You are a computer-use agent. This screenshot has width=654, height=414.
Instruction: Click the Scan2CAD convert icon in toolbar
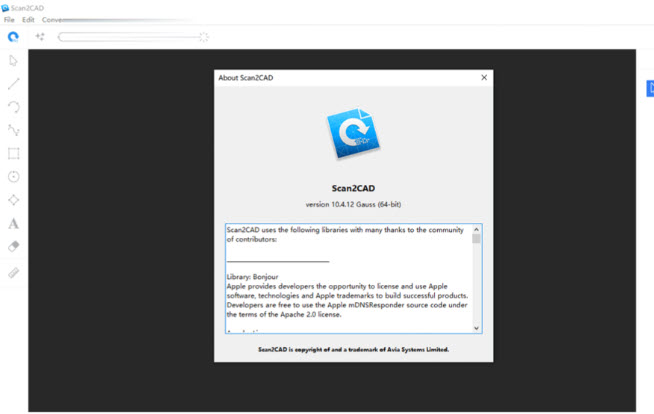[x=13, y=37]
